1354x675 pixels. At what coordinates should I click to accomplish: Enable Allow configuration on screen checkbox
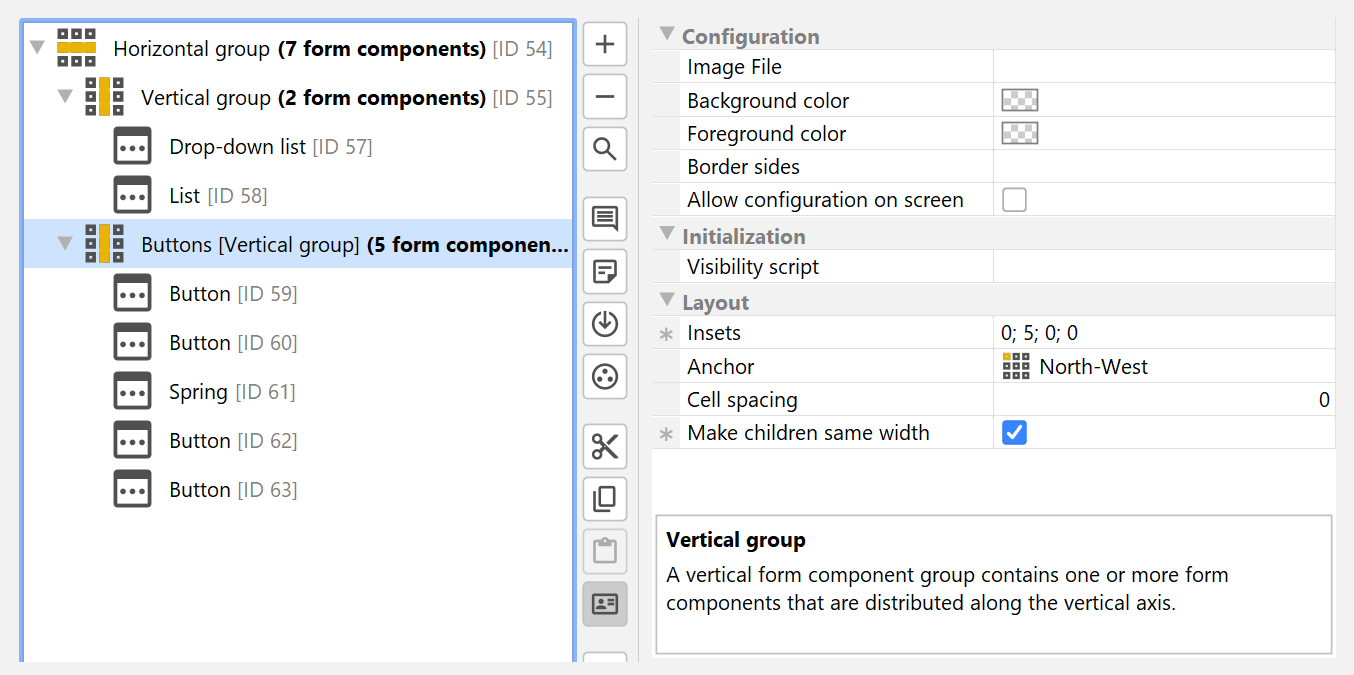pyautogui.click(x=1014, y=200)
